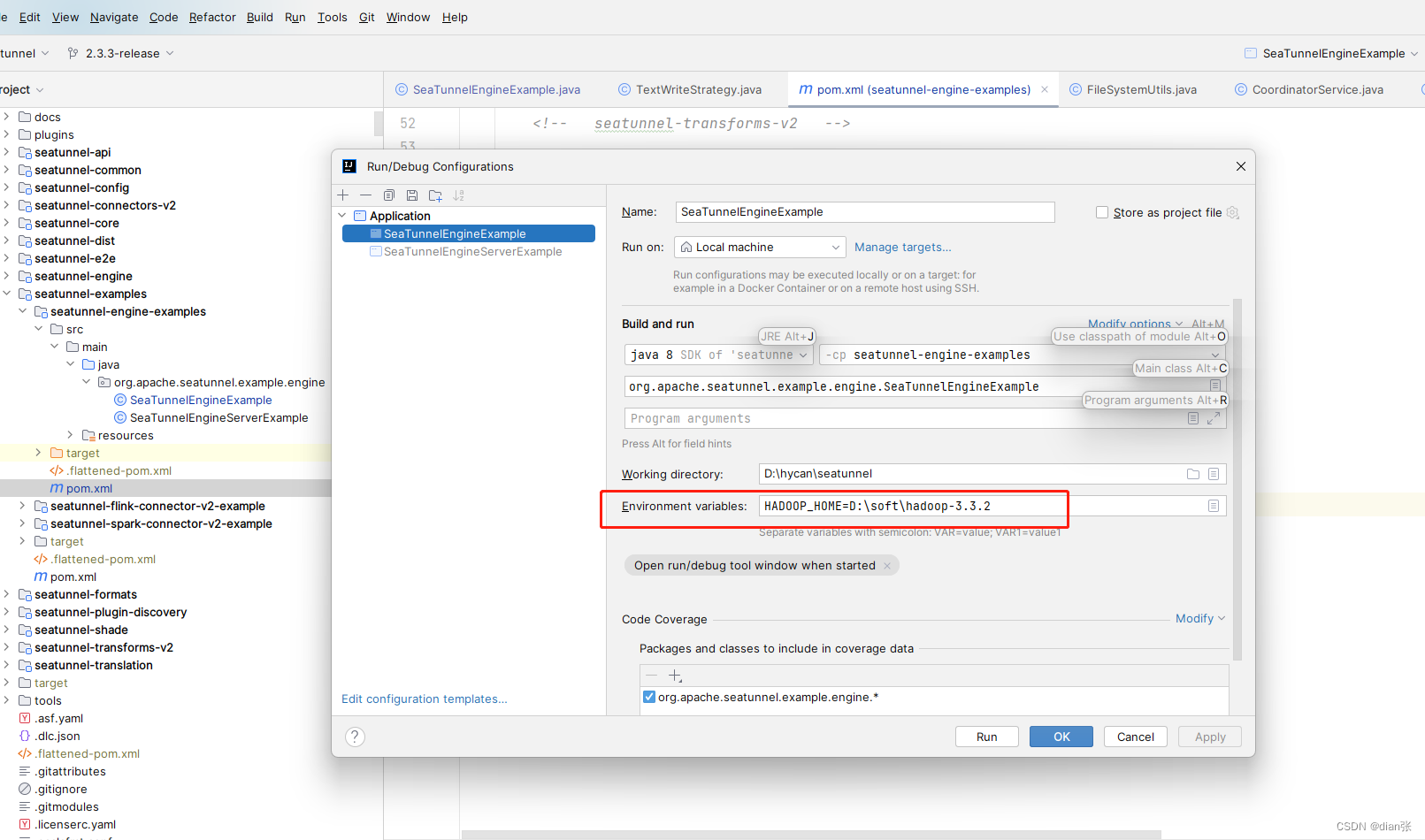The width and height of the screenshot is (1425, 840).
Task: Open Code Coverage Modify dropdown
Action: coord(1200,618)
